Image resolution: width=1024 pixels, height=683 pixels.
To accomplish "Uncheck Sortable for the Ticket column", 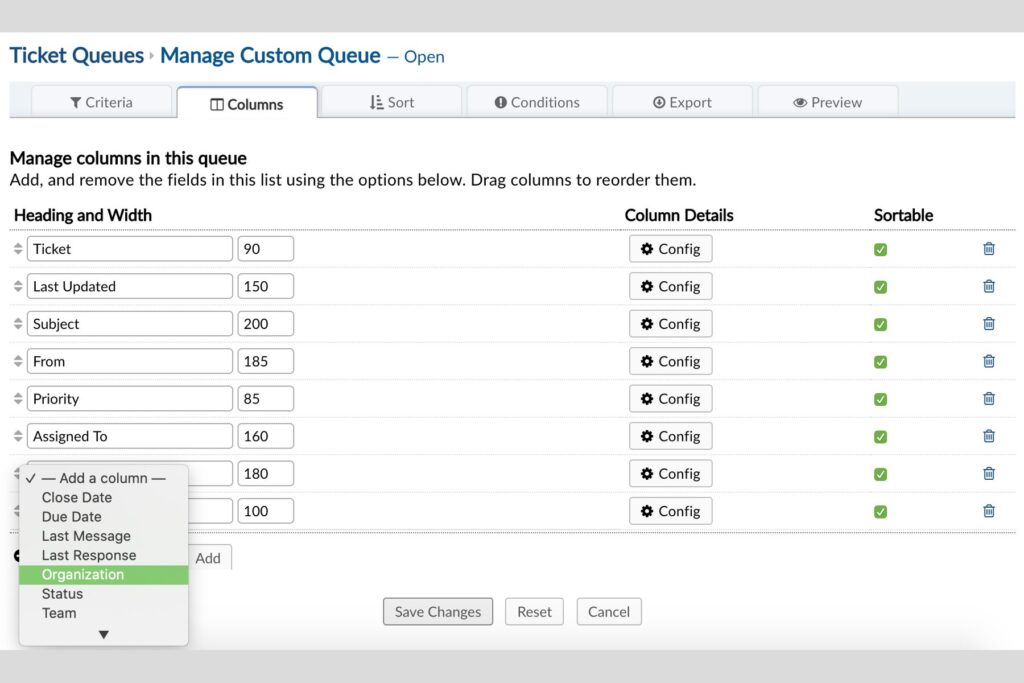I will (880, 250).
